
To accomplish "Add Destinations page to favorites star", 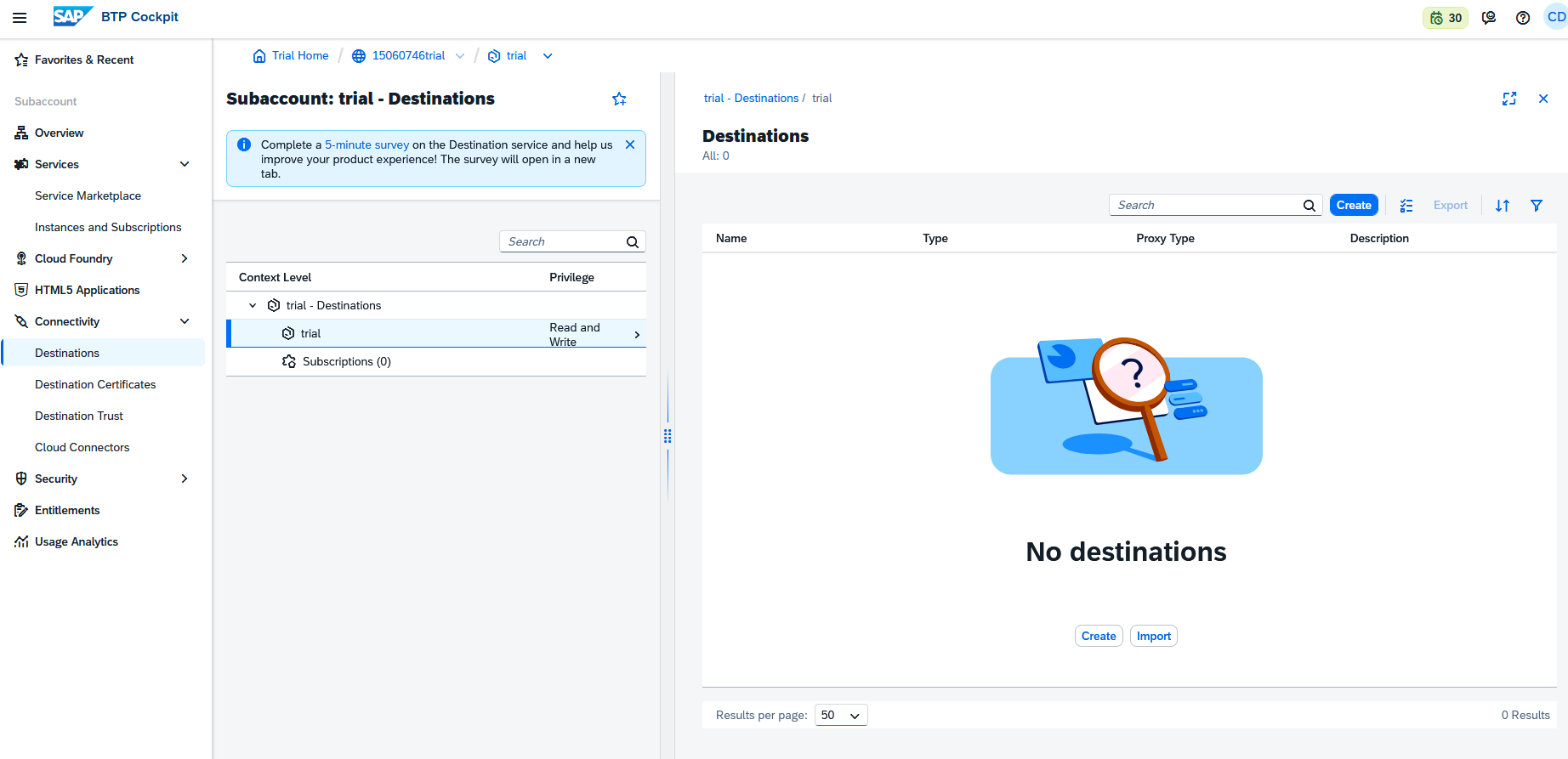I will [x=619, y=99].
